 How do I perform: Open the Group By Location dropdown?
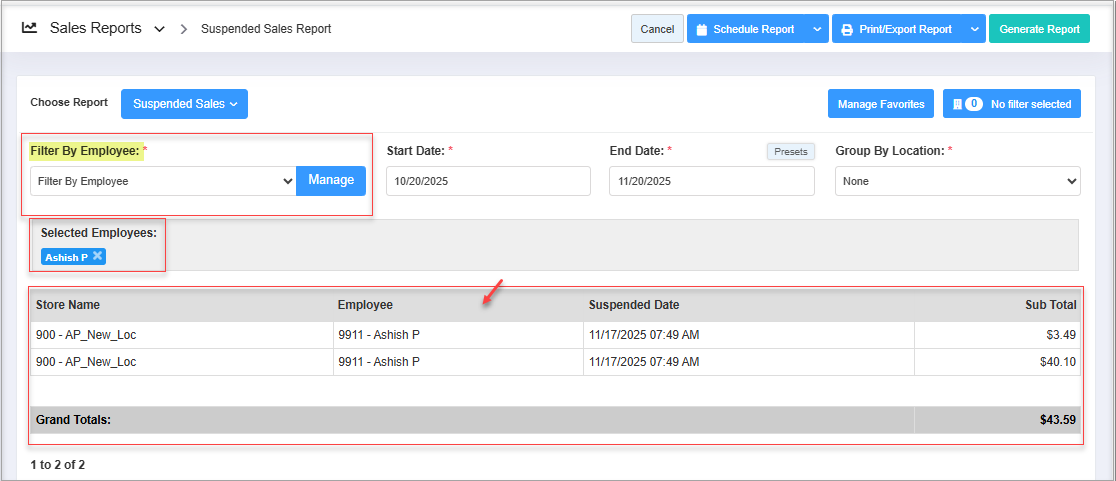point(957,181)
